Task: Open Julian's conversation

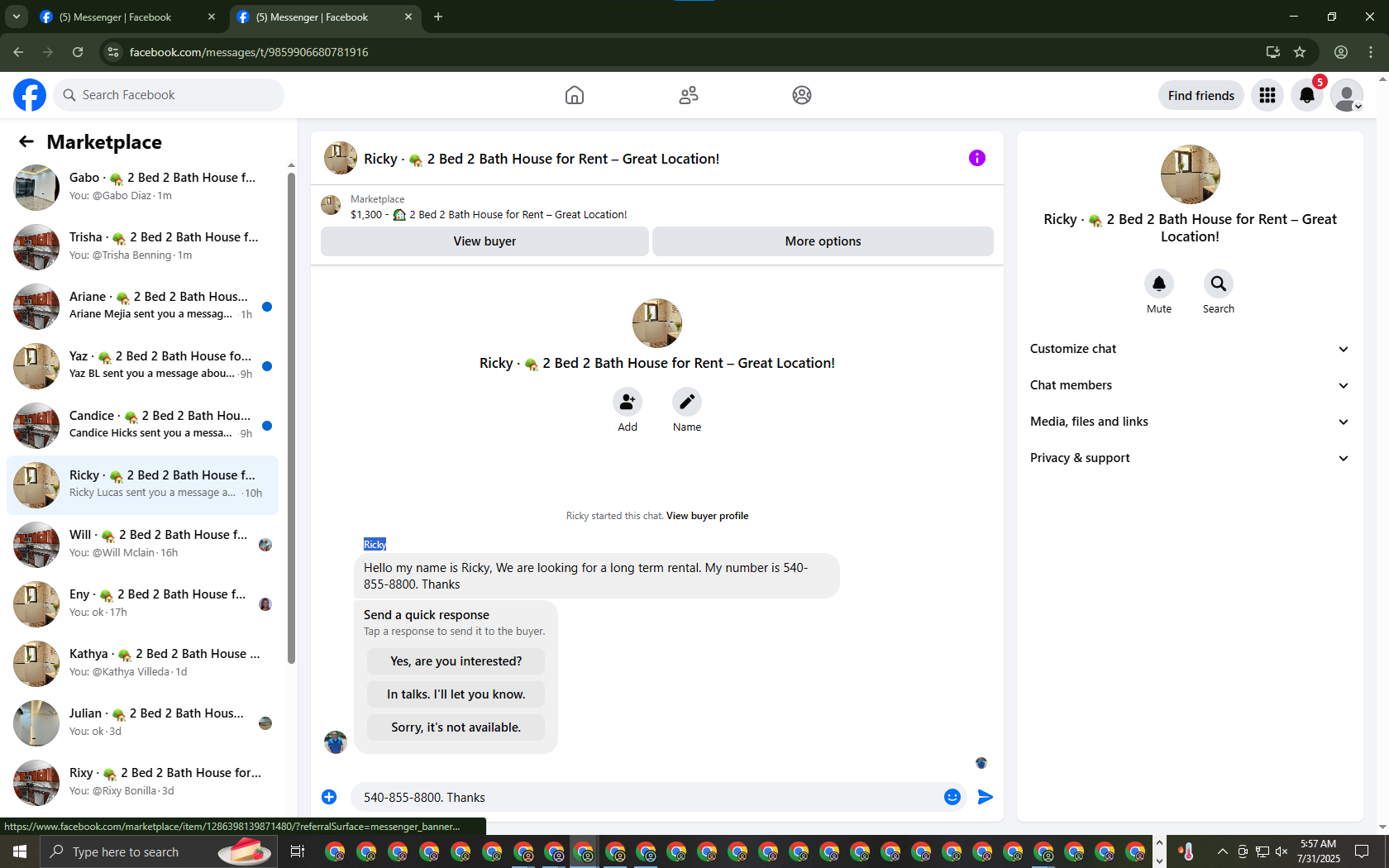Action: [142, 723]
